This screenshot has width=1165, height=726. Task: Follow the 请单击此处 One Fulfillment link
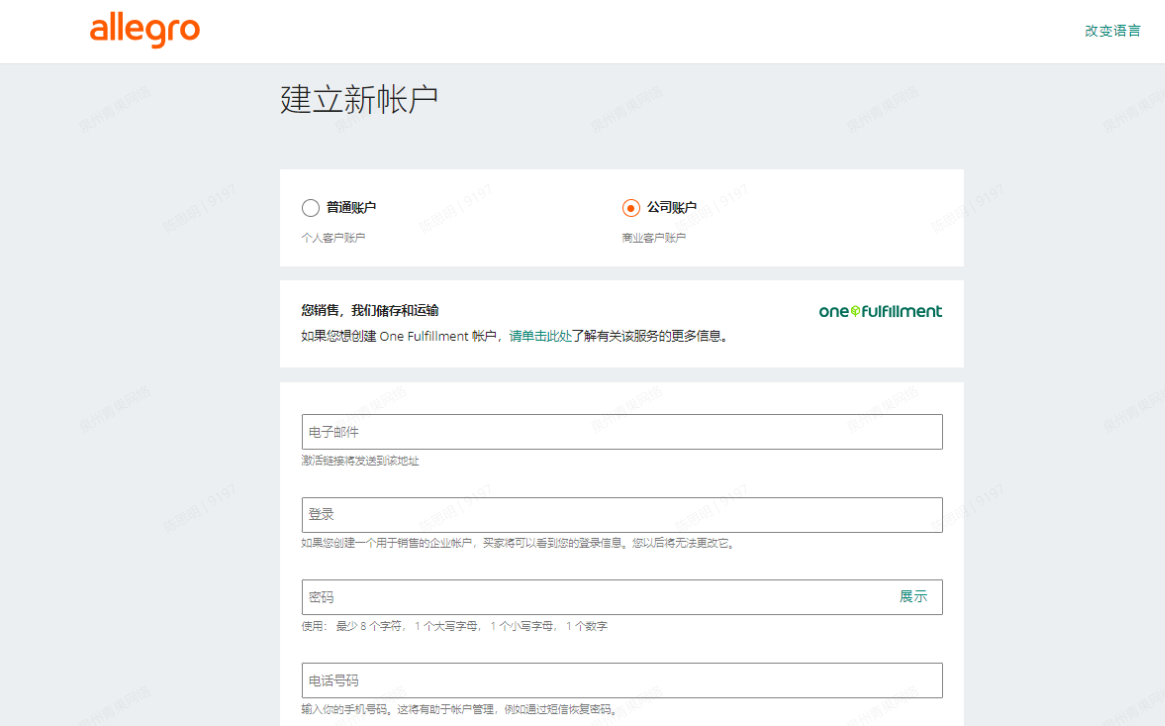[540, 337]
